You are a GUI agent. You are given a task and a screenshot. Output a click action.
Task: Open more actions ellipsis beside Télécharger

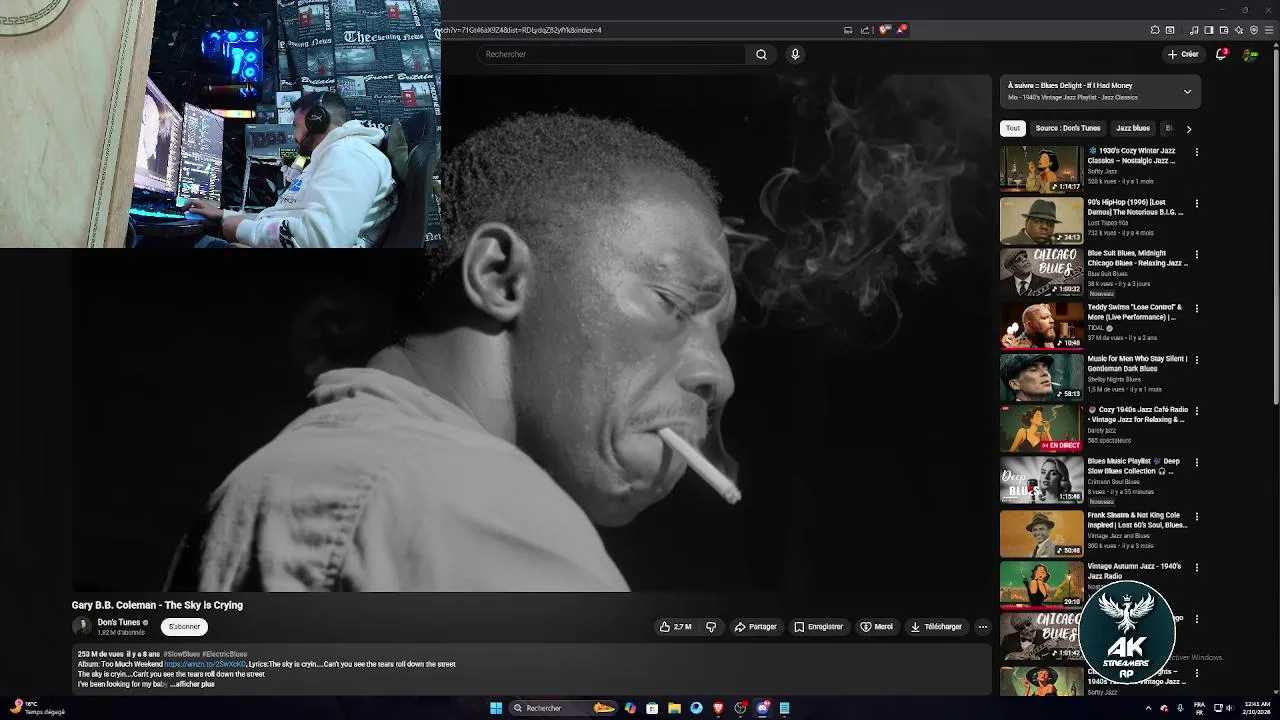982,627
